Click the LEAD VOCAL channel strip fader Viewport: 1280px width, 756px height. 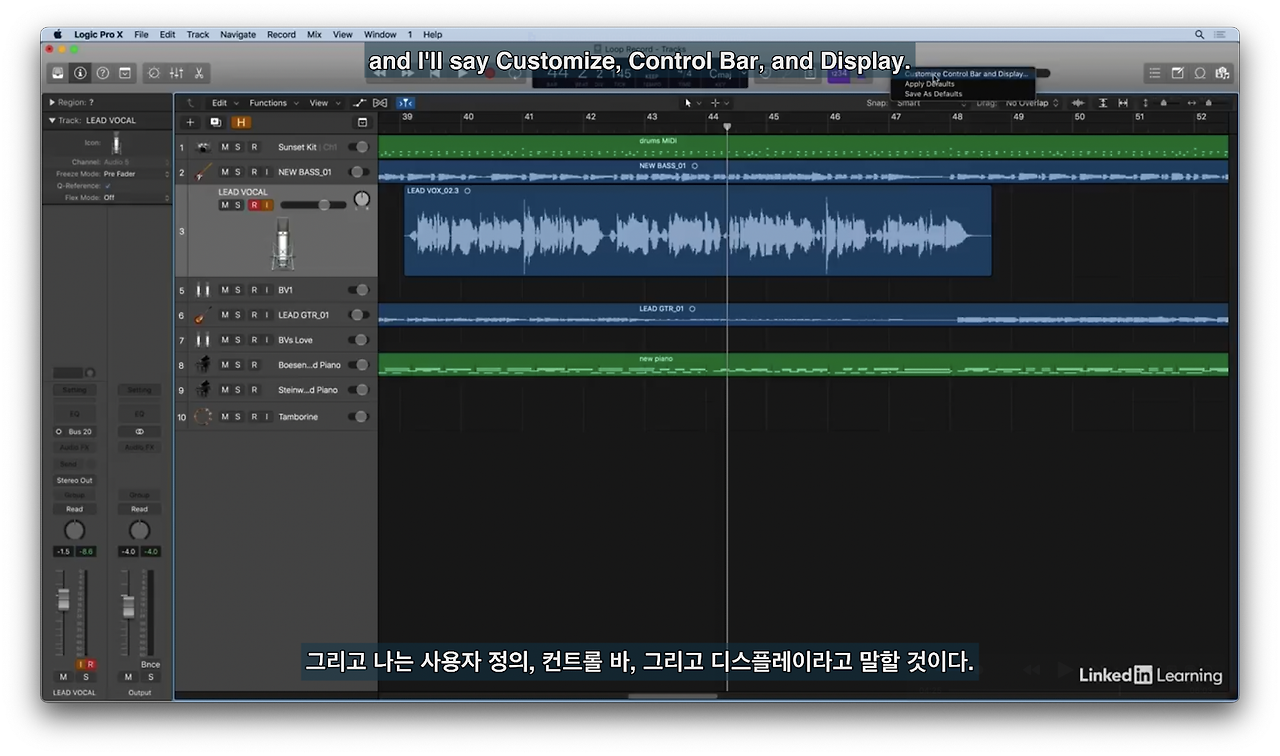64,600
